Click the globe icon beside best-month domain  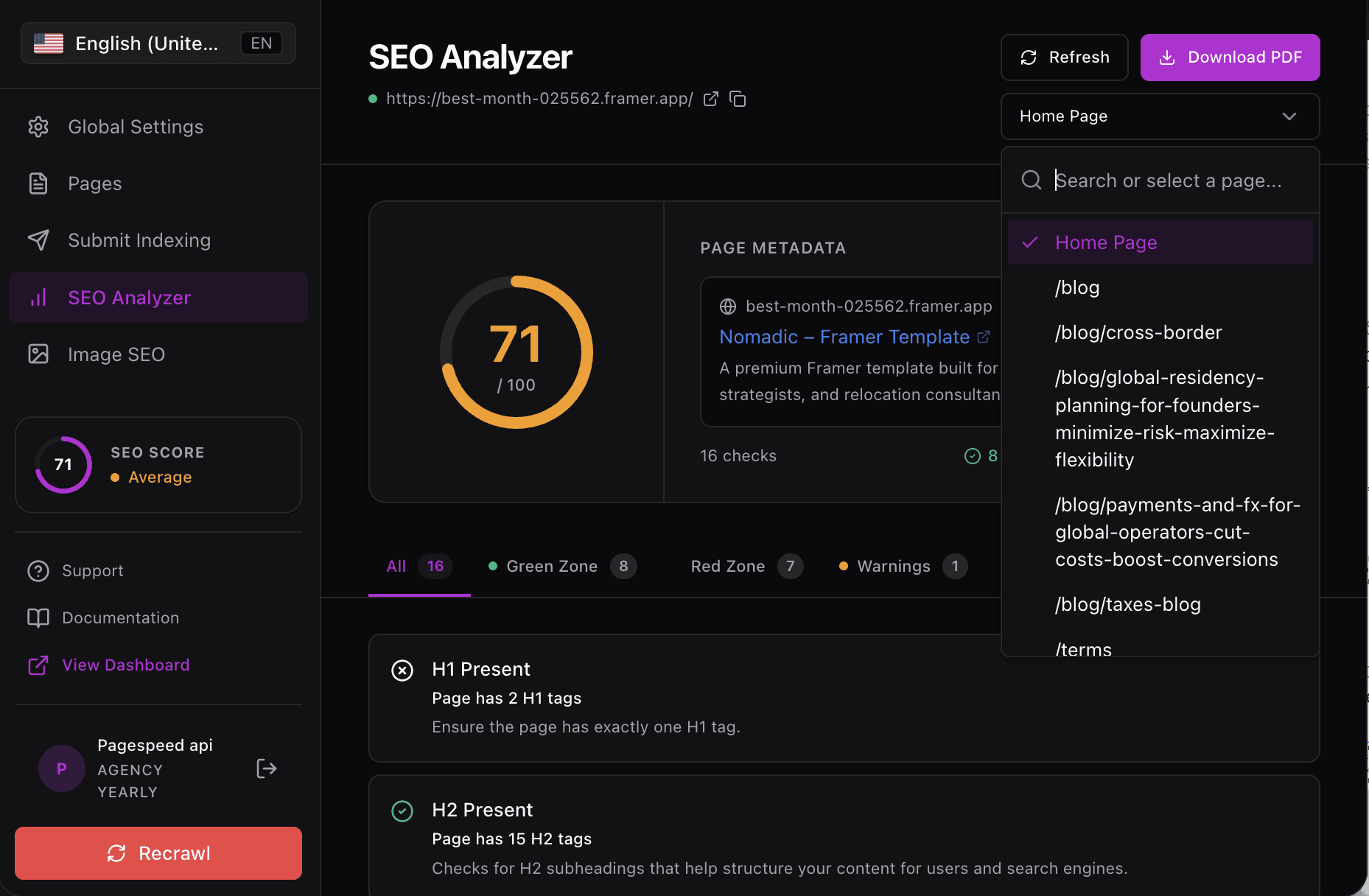coord(728,307)
